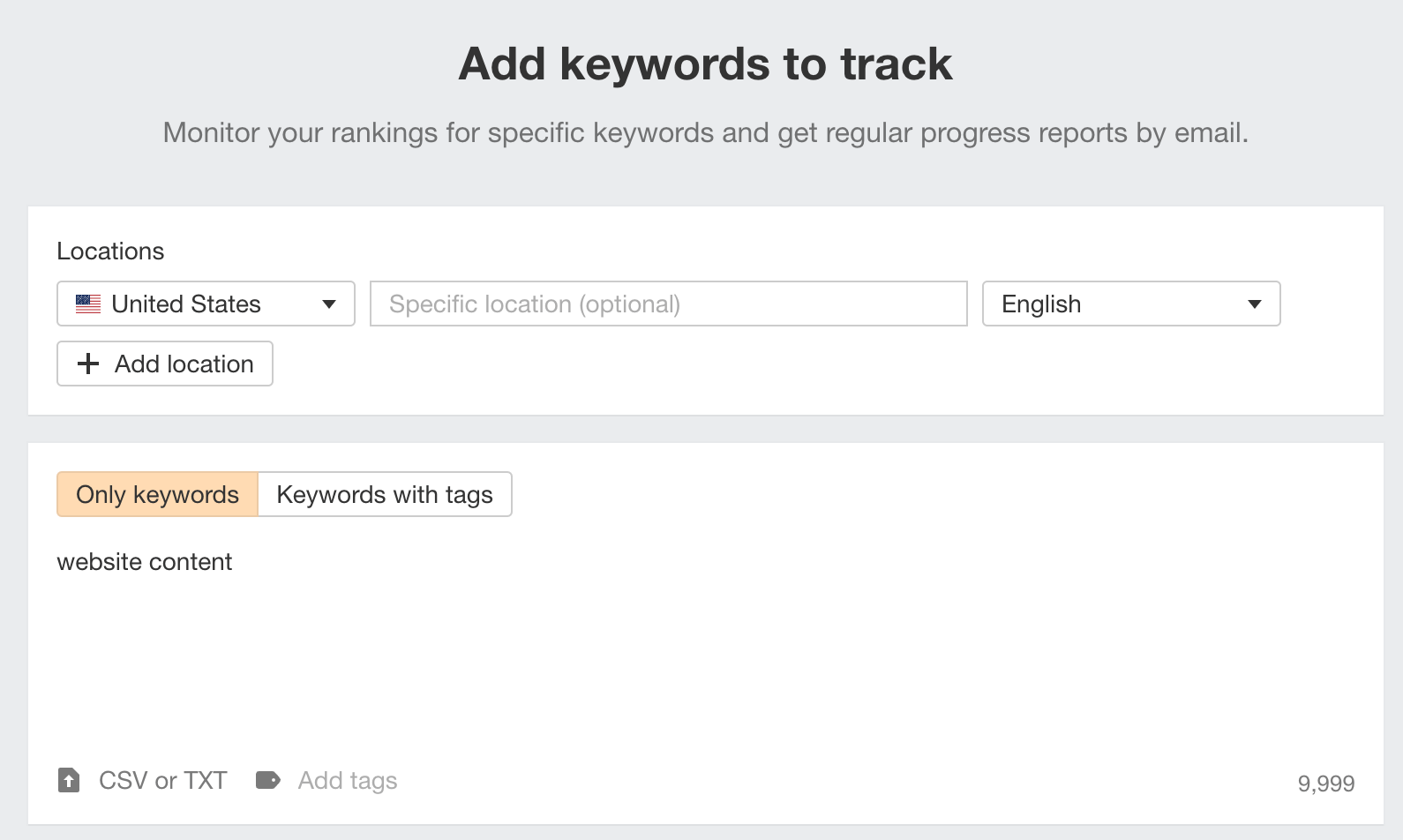Click the Add tags link
The height and width of the screenshot is (840, 1403).
pyautogui.click(x=348, y=780)
